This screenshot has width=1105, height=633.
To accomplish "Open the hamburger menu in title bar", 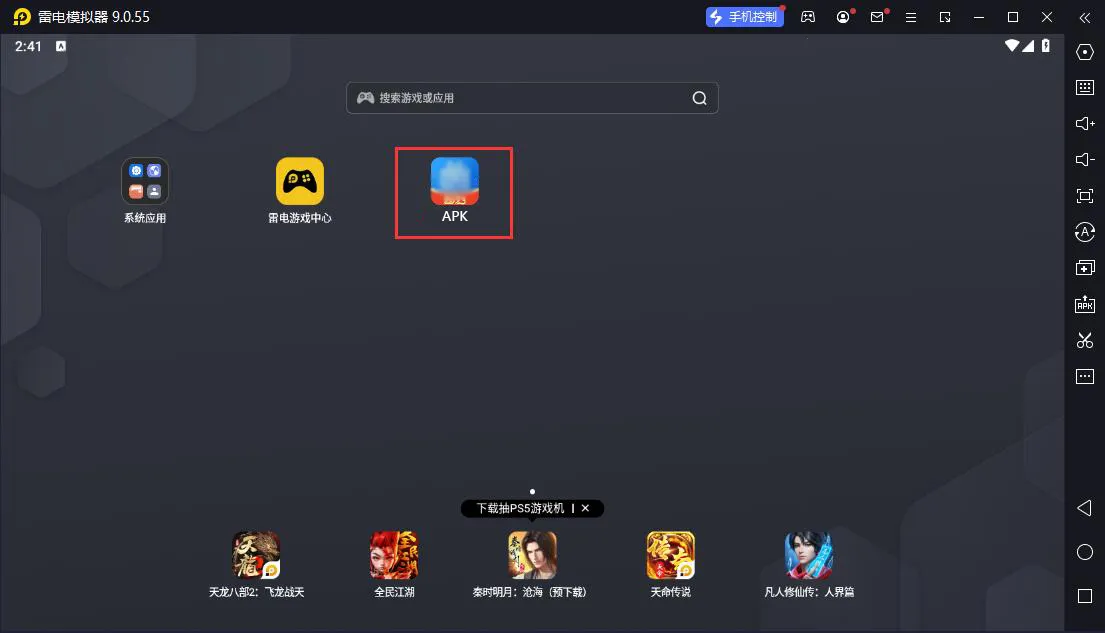I will tap(910, 17).
